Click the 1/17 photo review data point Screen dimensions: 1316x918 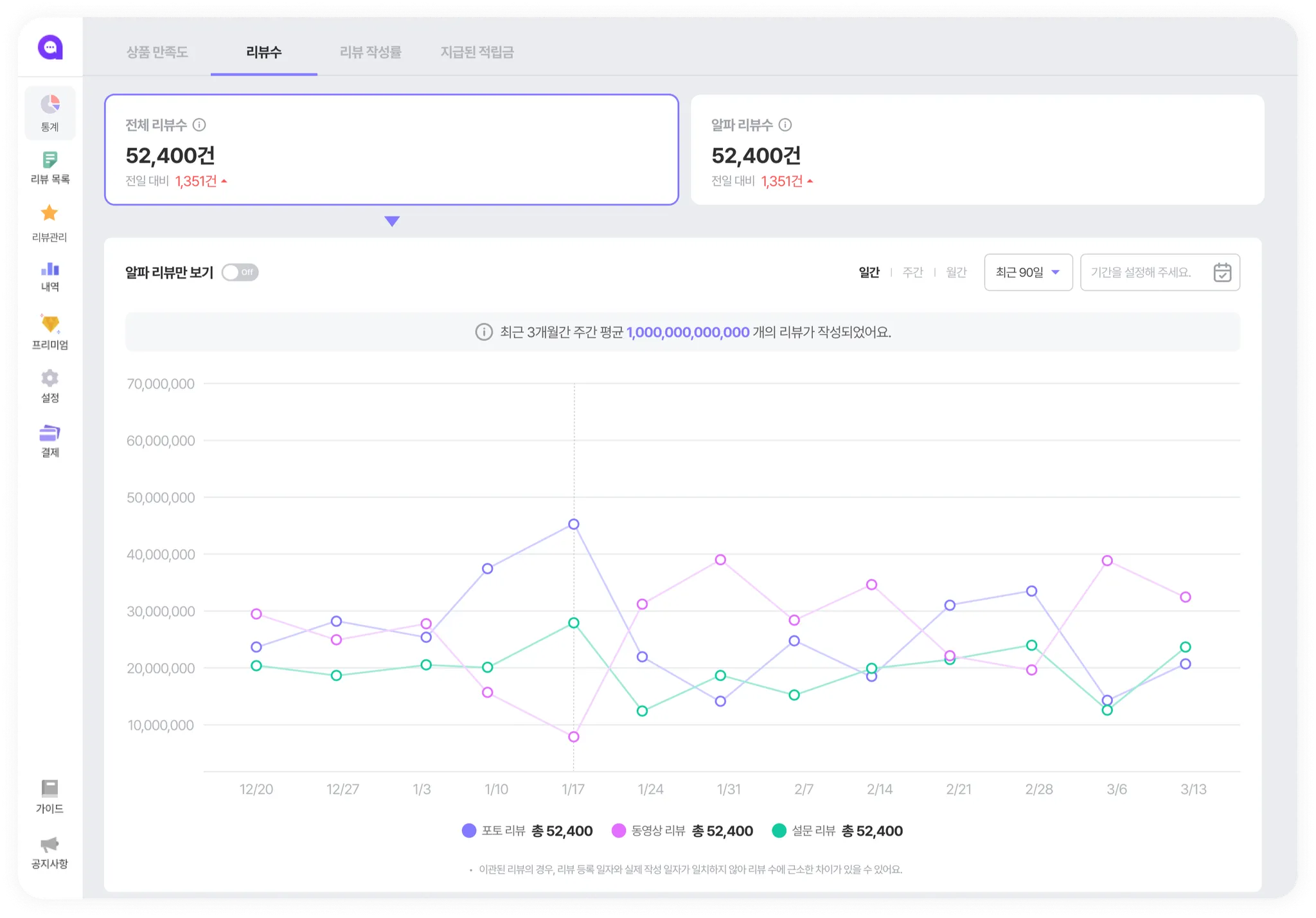[x=574, y=524]
